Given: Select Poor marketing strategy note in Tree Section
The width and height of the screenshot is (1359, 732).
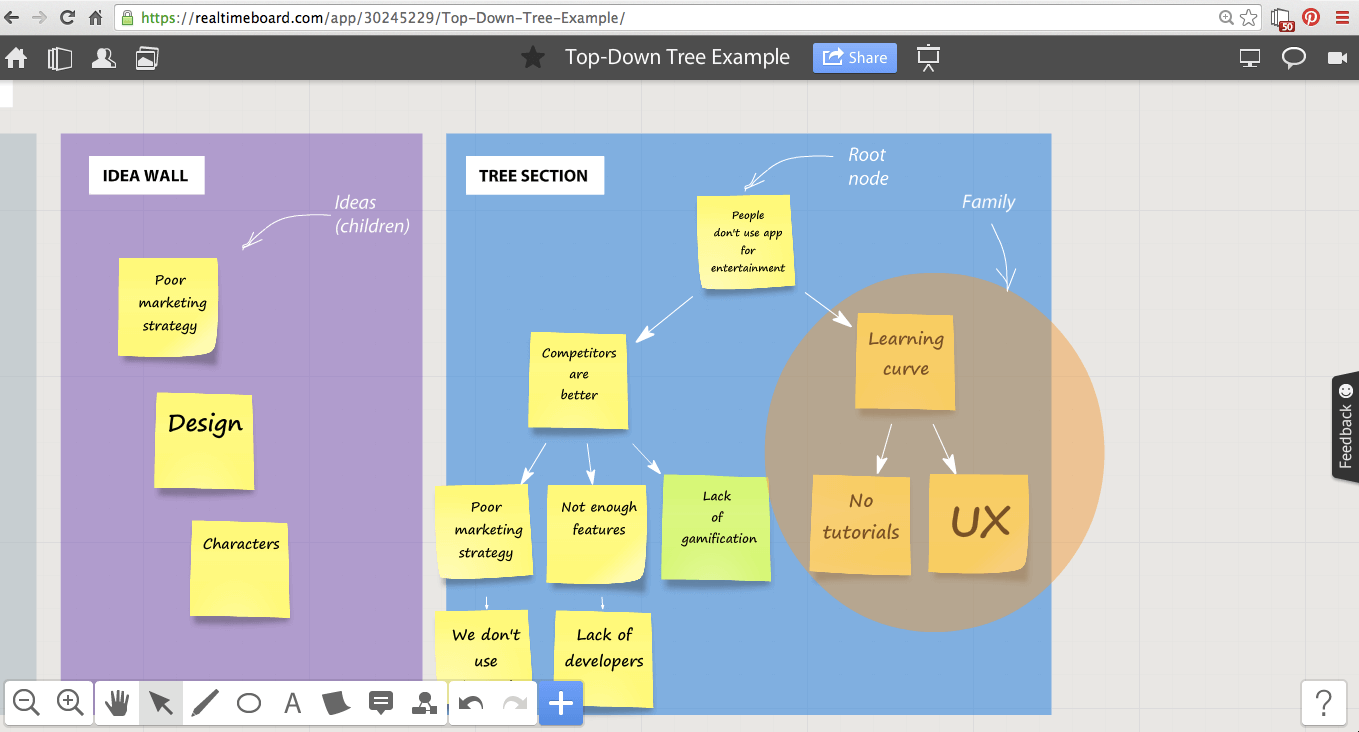Looking at the screenshot, I should click(x=486, y=532).
